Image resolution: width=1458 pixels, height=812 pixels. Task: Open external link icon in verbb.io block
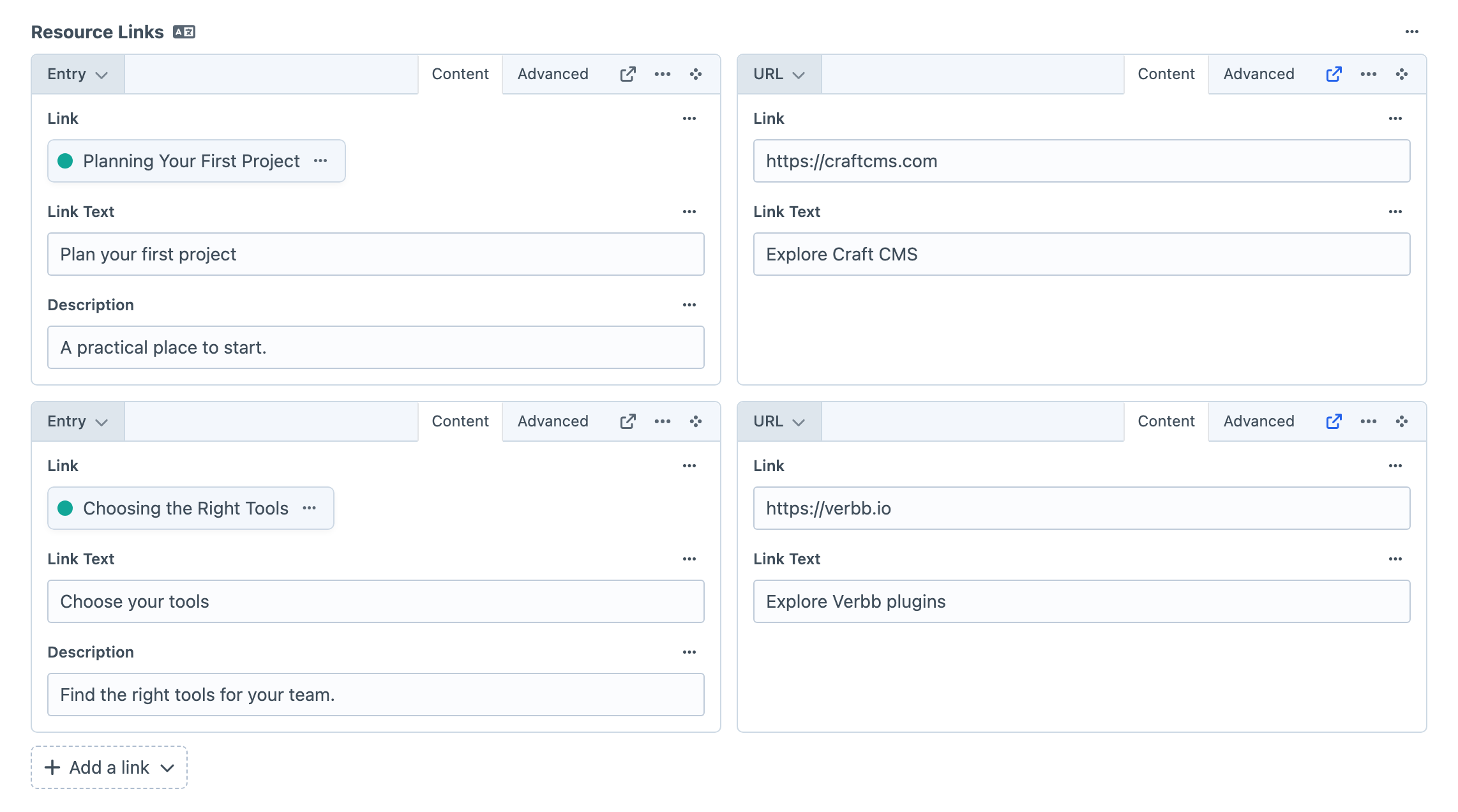click(x=1334, y=421)
